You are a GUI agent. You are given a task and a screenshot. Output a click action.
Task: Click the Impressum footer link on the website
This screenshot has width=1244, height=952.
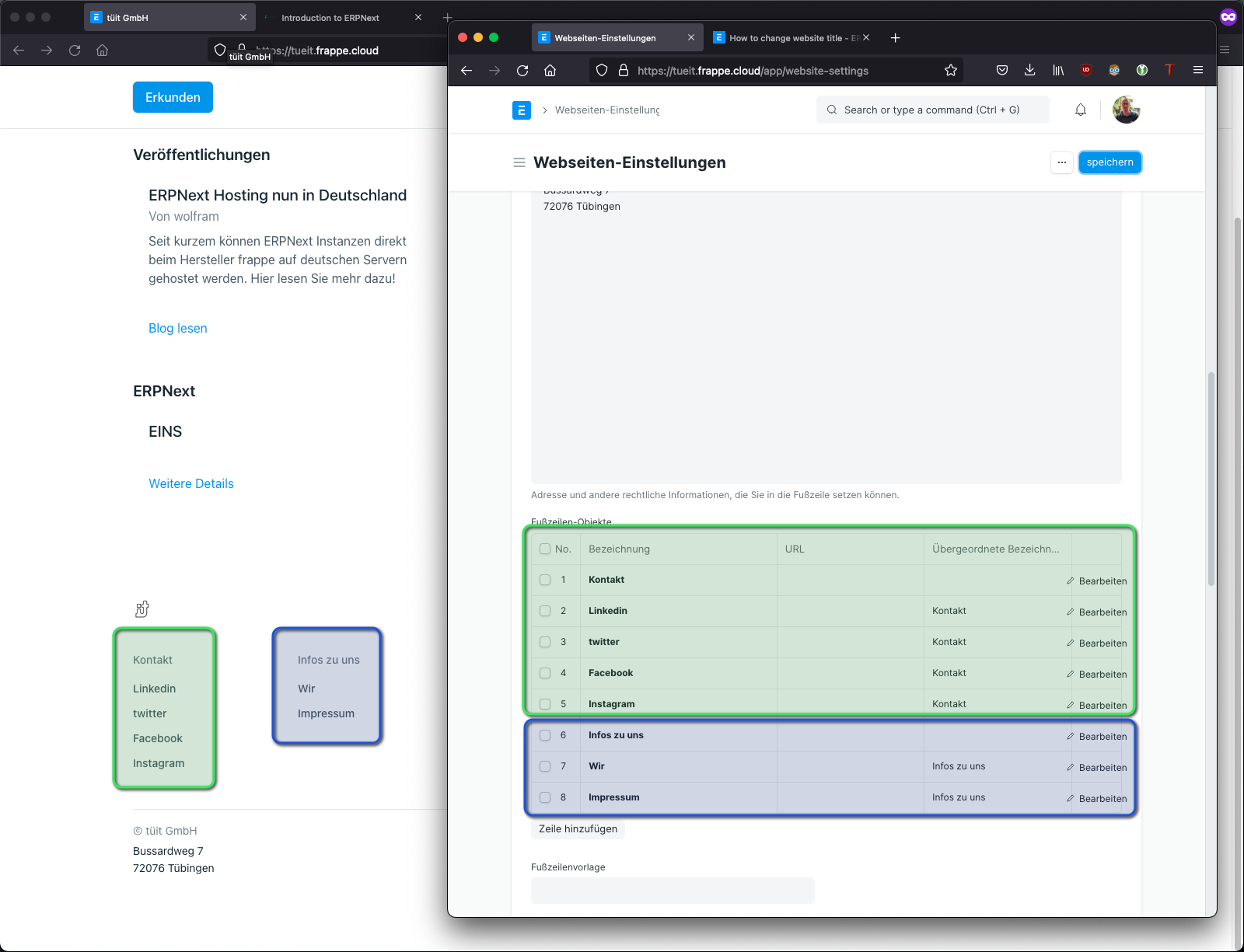(x=326, y=713)
